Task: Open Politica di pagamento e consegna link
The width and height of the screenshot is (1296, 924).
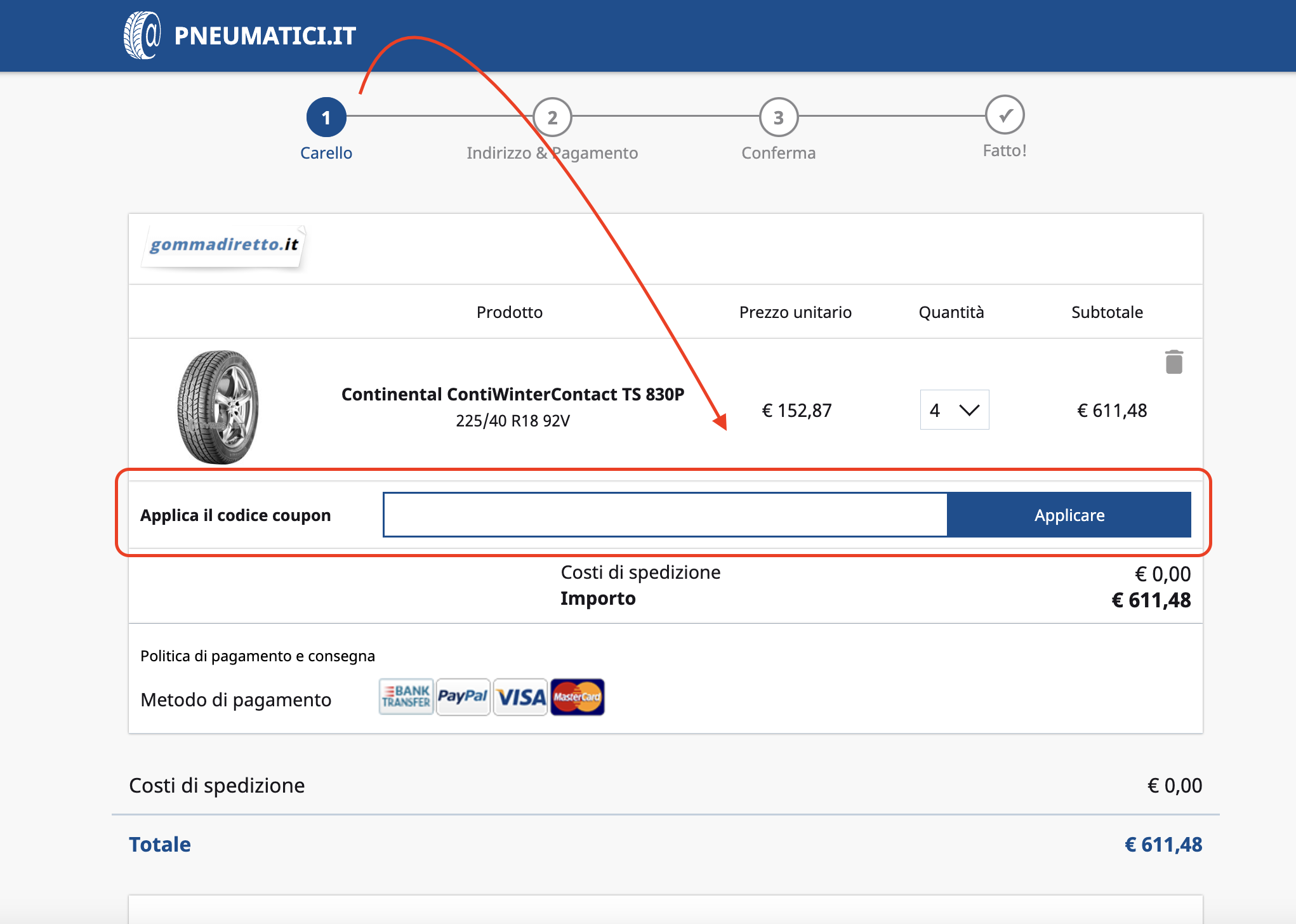Action: (258, 656)
